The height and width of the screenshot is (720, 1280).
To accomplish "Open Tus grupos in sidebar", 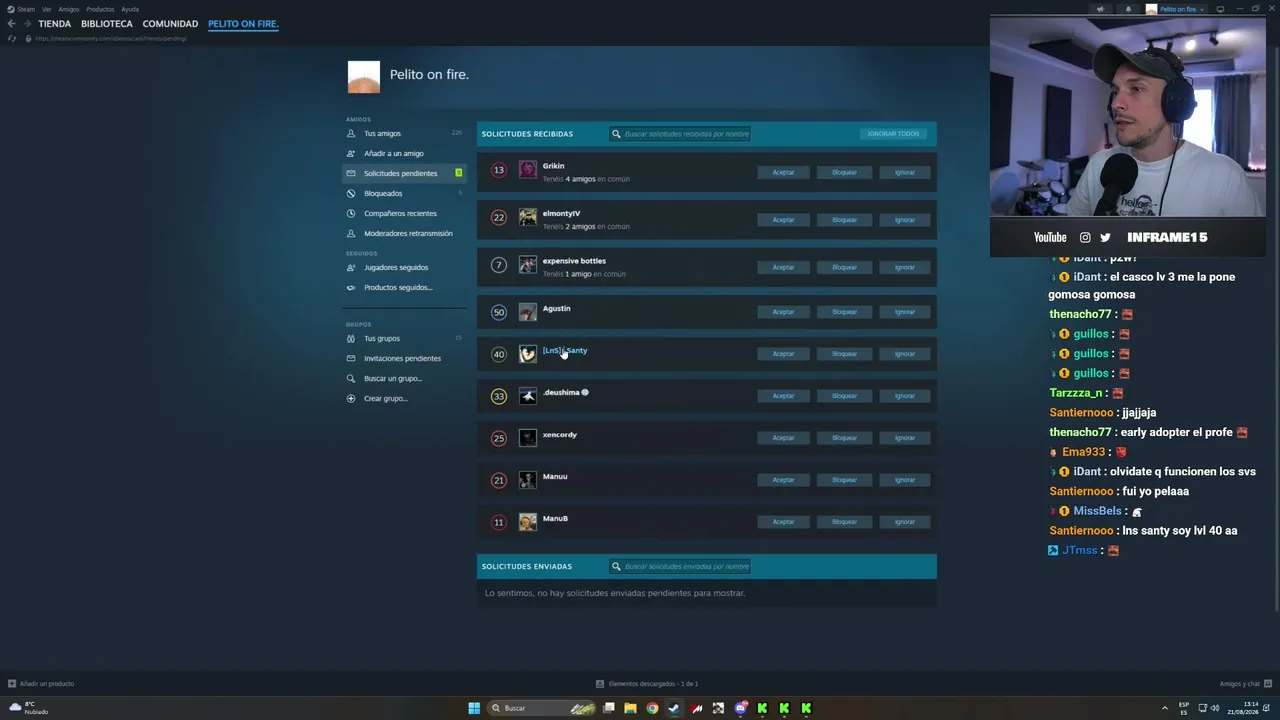I will coord(404,339).
